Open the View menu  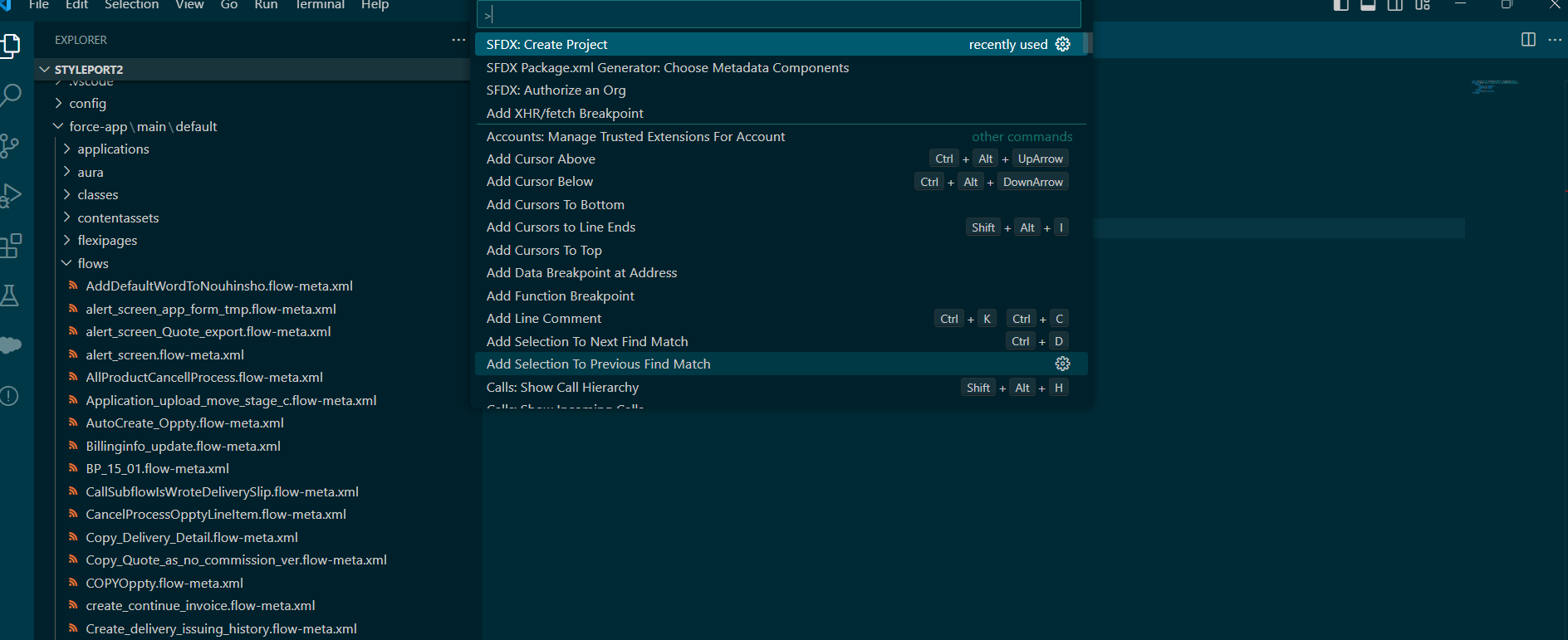coord(189,5)
